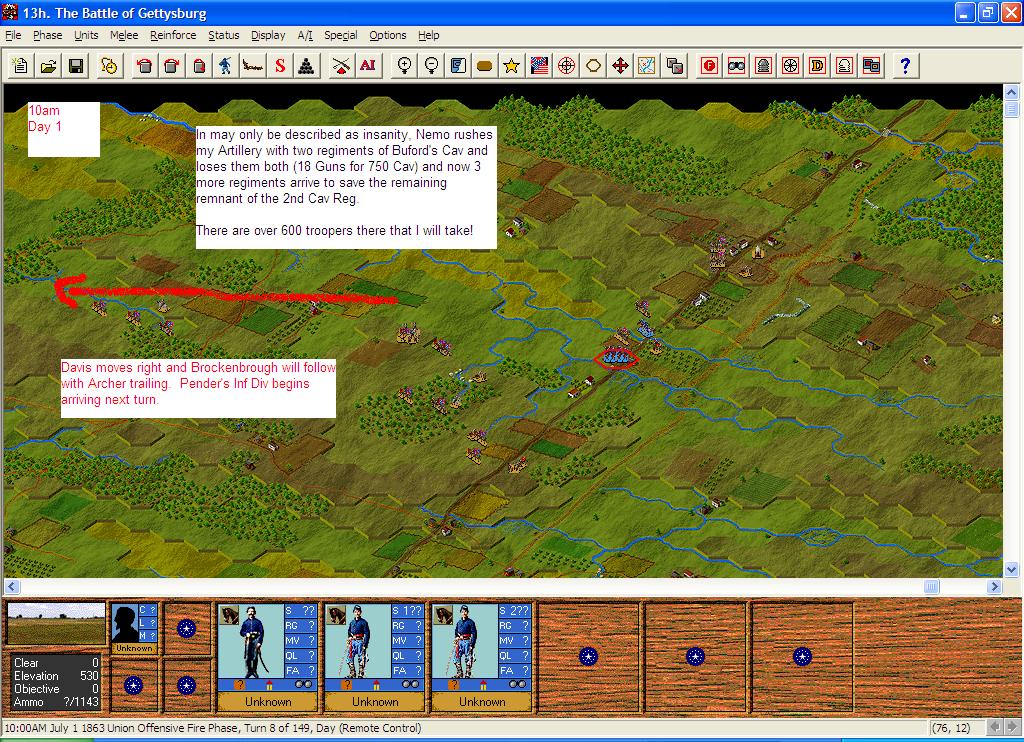This screenshot has width=1024, height=742.
Task: Click the blue question mark help icon
Action: pyautogui.click(x=905, y=65)
